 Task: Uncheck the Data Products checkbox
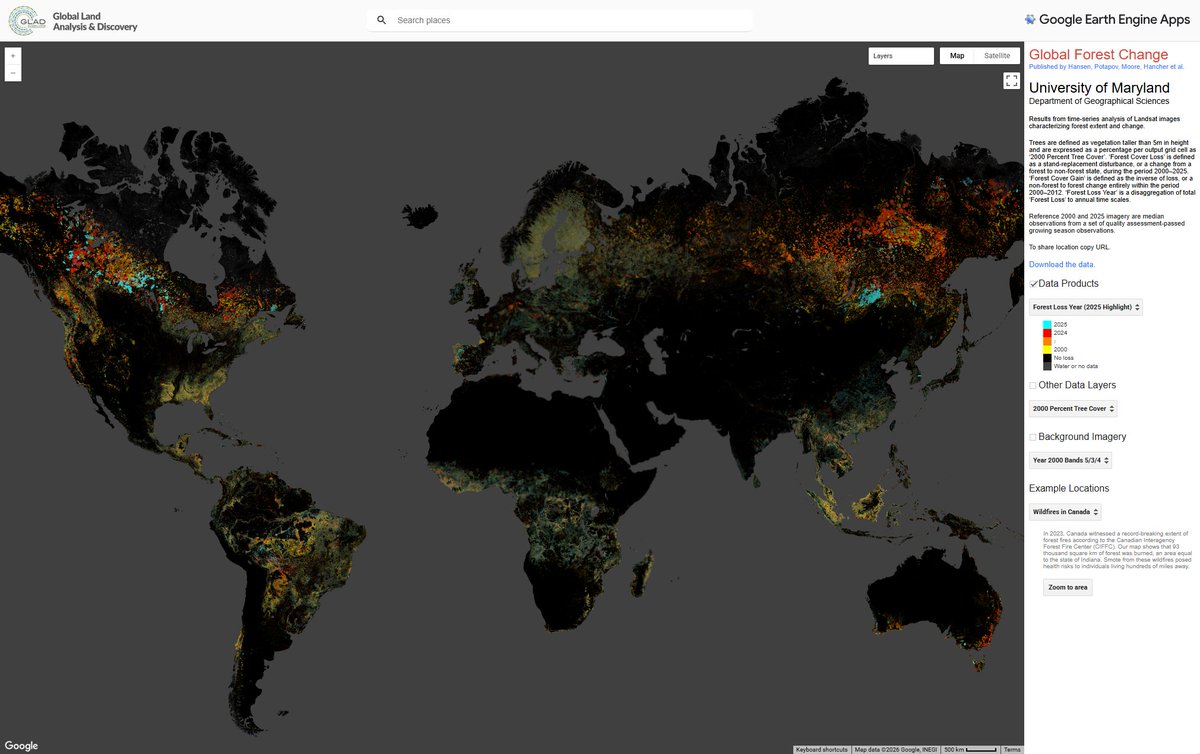pos(1033,283)
